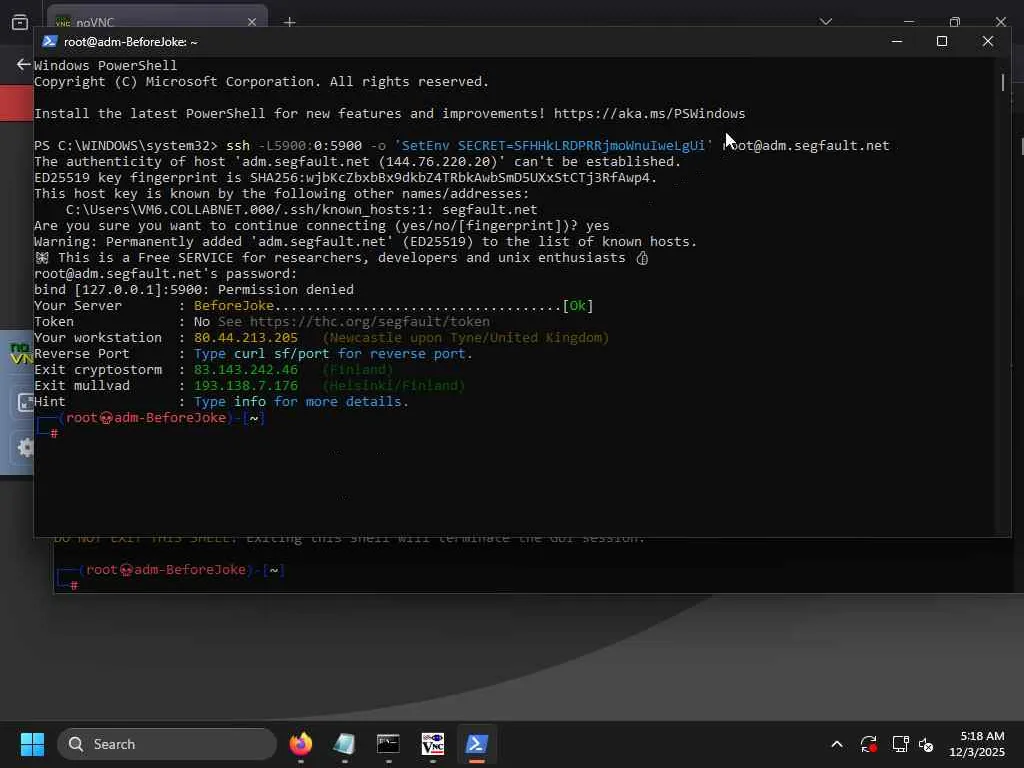
Task: Click the SECRET SetEnv string in the ssh command
Action: tap(553, 145)
